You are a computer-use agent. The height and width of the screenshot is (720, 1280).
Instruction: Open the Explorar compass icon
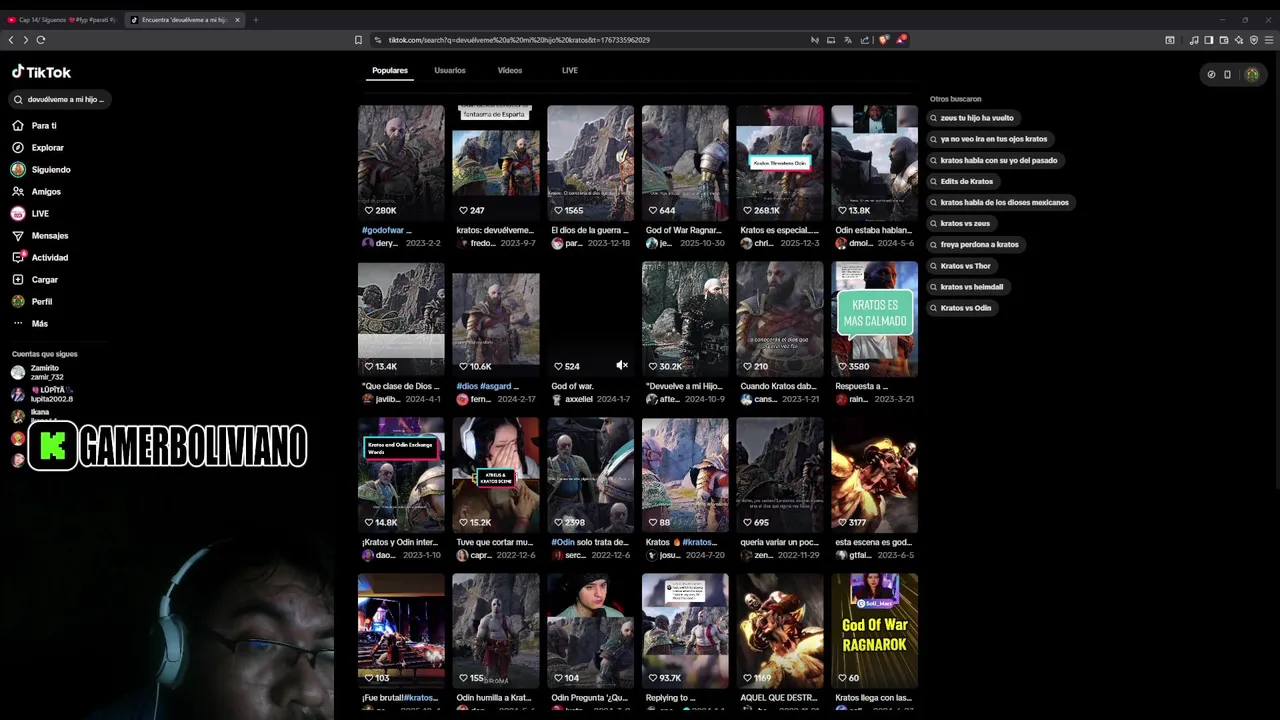point(18,148)
